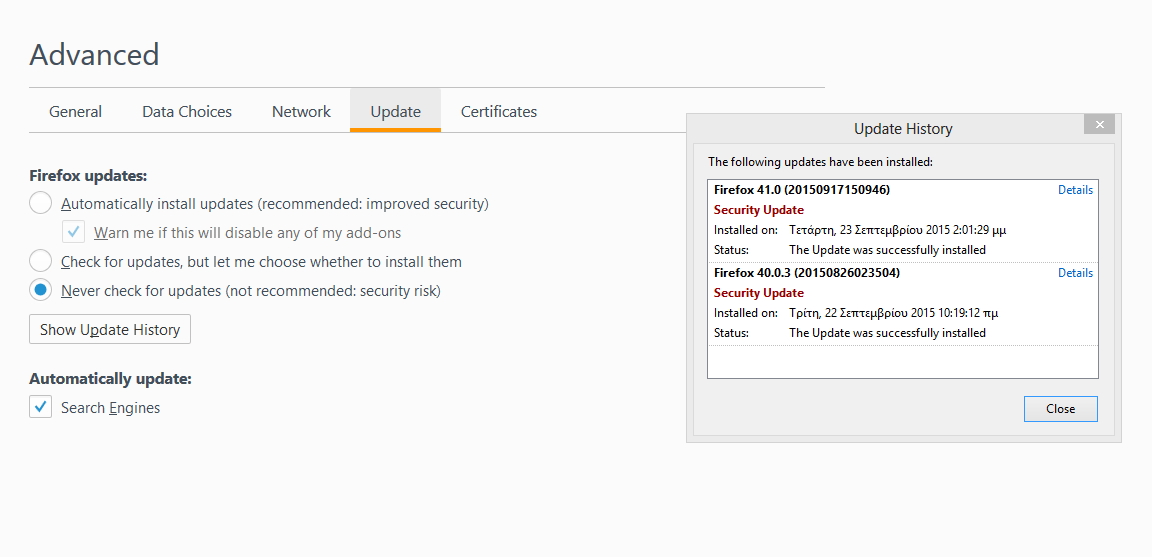Click Update History title bar text
The width and height of the screenshot is (1152, 557).
[903, 129]
